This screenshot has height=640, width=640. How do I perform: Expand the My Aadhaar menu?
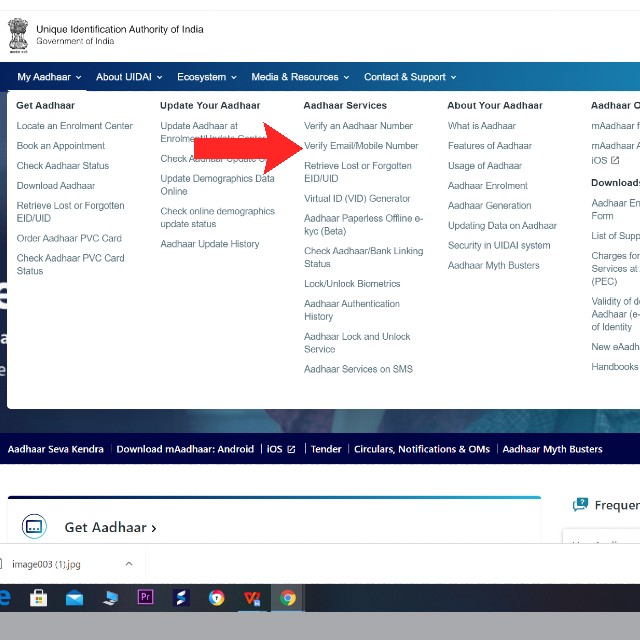(49, 77)
